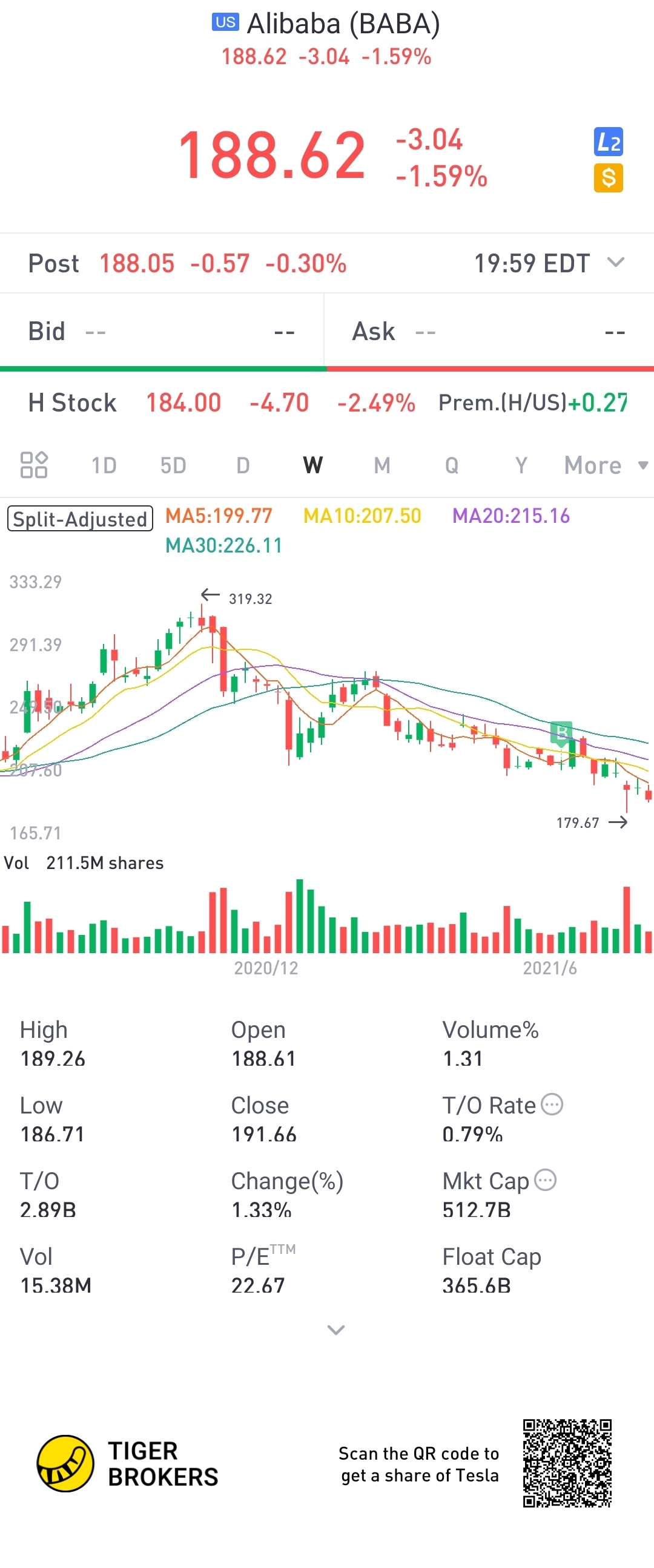The width and height of the screenshot is (654, 1568).
Task: Tap the Mkt Cap 512.7B value
Action: pos(477,1210)
